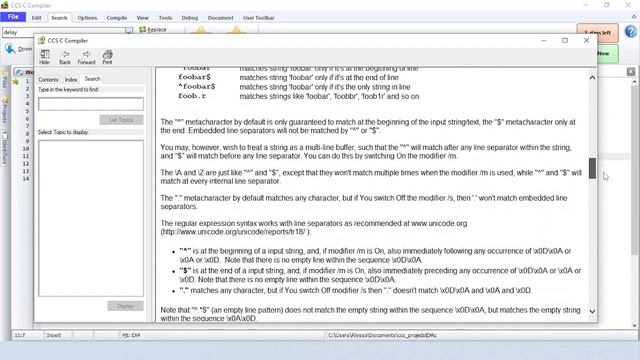Click the star bookmark icon in gutter
Viewport: 640px width, 360px height.
coord(16,82)
